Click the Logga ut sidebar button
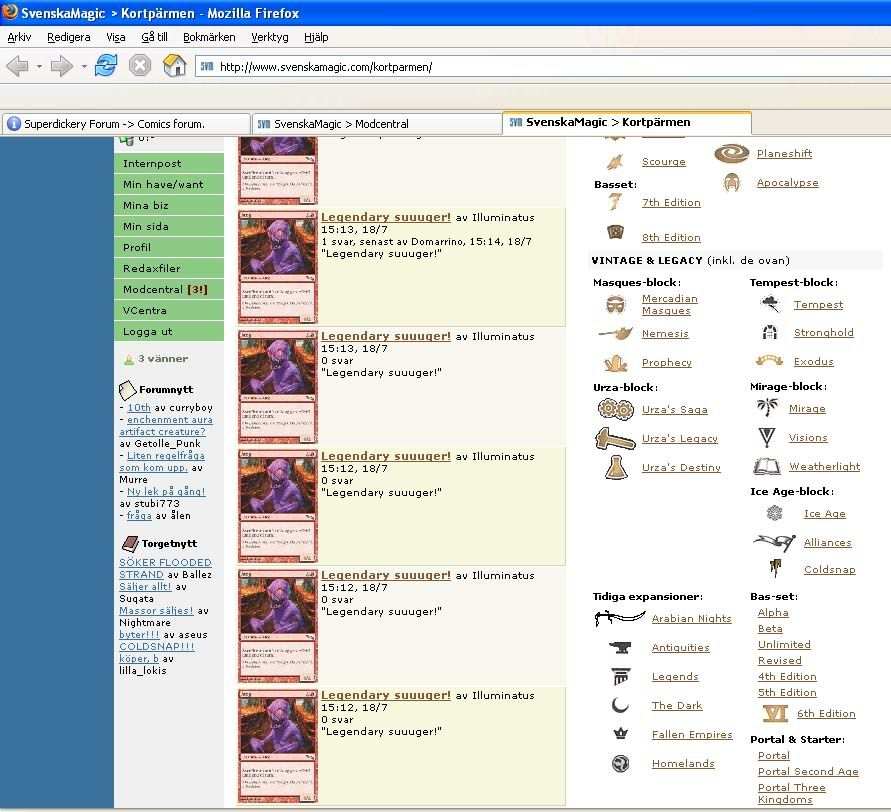The image size is (891, 812). coord(168,331)
